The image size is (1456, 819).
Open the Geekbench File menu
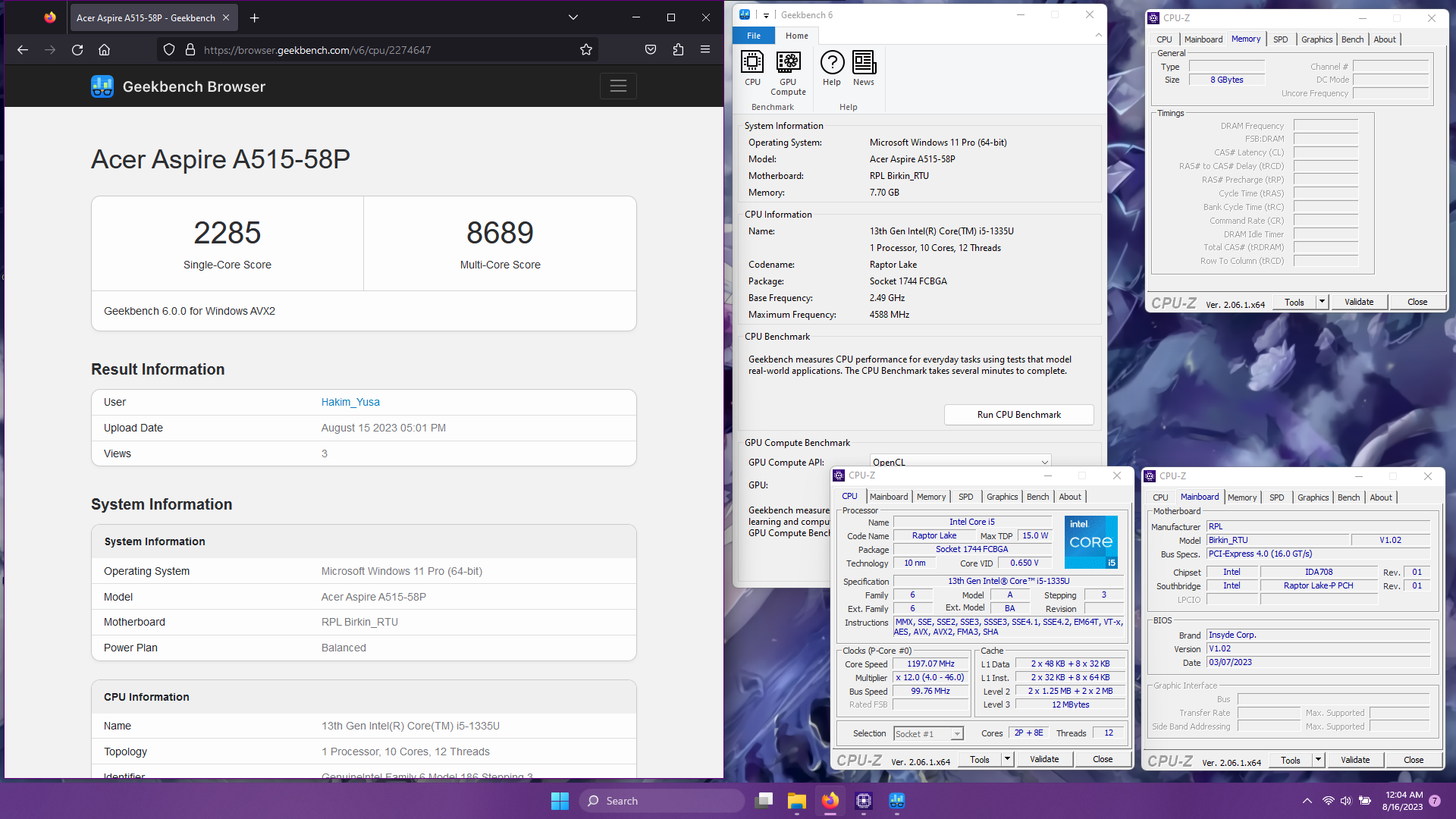754,36
